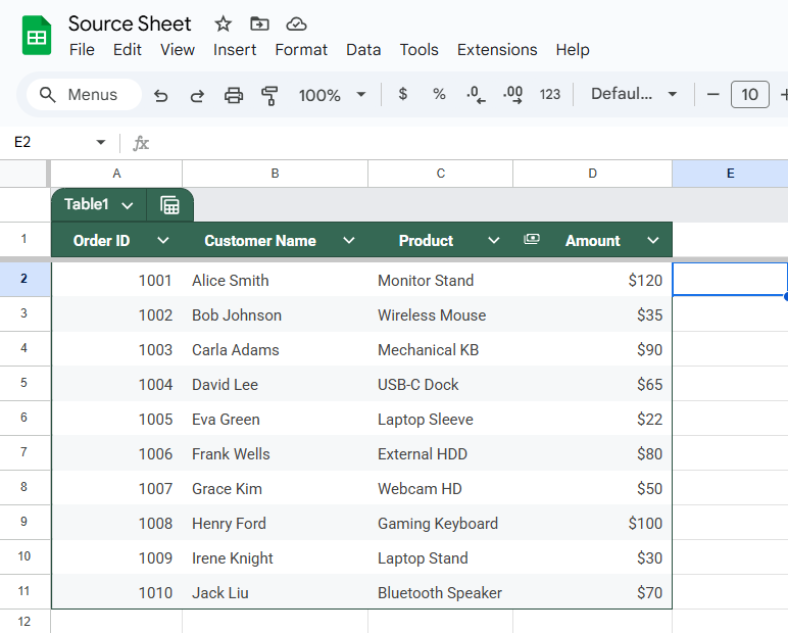Image resolution: width=788 pixels, height=633 pixels.
Task: Click the move to folder icon
Action: click(259, 24)
